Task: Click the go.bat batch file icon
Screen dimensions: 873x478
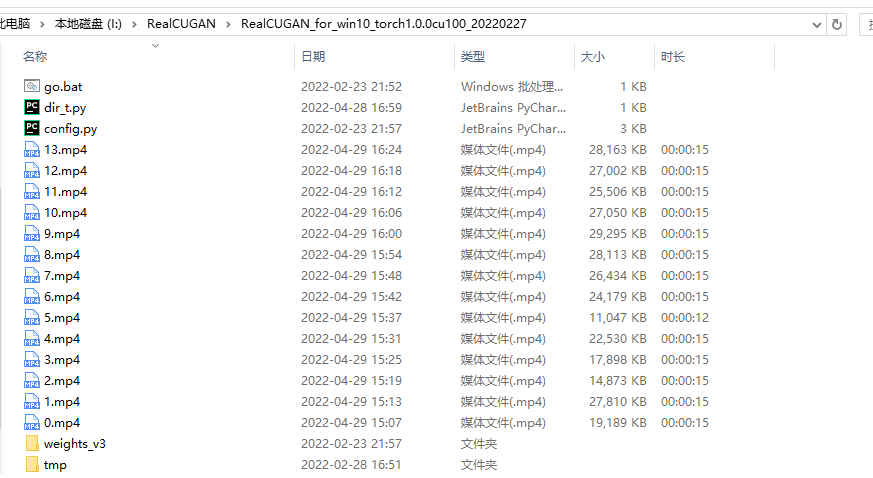Action: click(32, 86)
